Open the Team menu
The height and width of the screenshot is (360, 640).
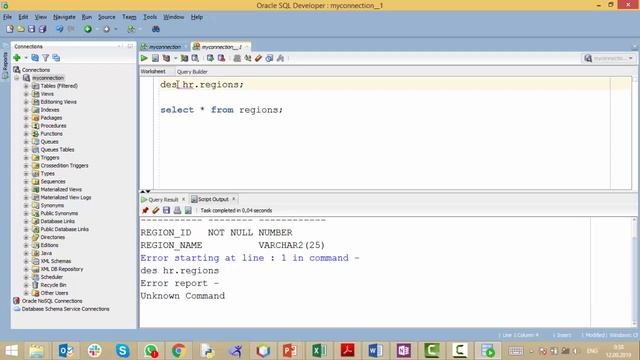click(x=129, y=17)
